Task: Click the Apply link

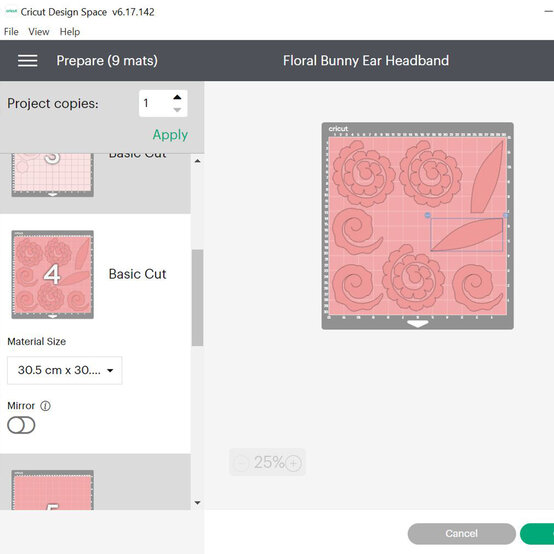Action: [x=170, y=135]
